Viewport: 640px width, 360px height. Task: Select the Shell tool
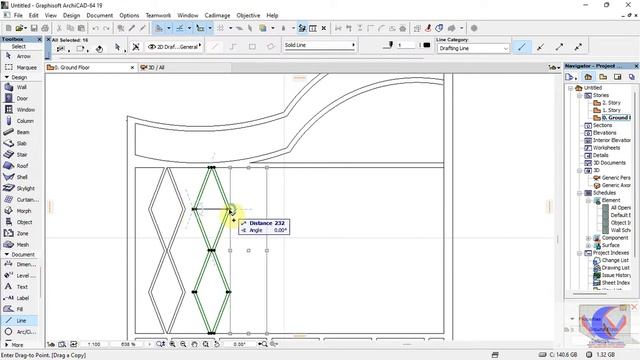[21, 177]
